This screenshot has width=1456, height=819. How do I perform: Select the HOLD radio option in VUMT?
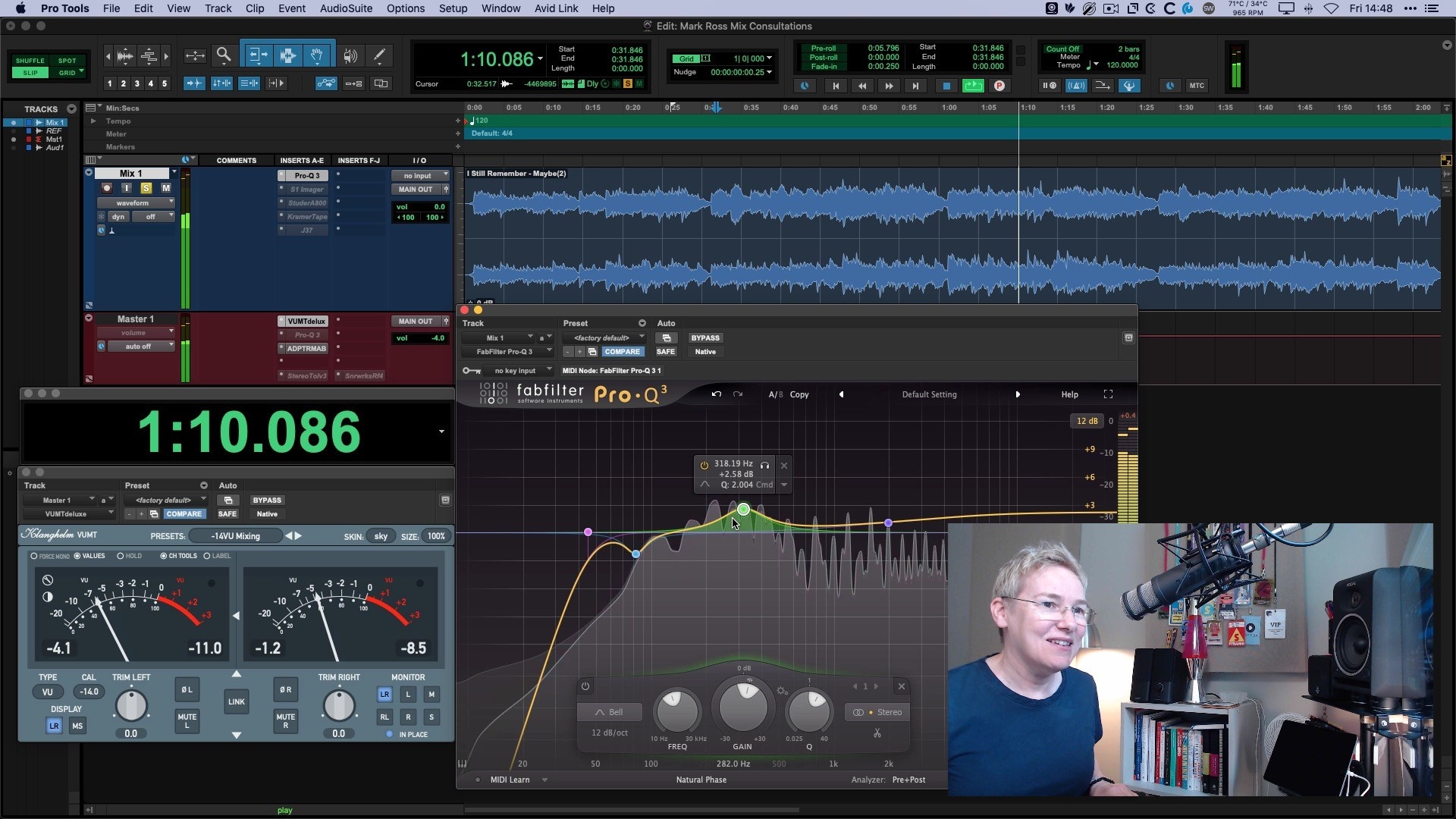[121, 556]
